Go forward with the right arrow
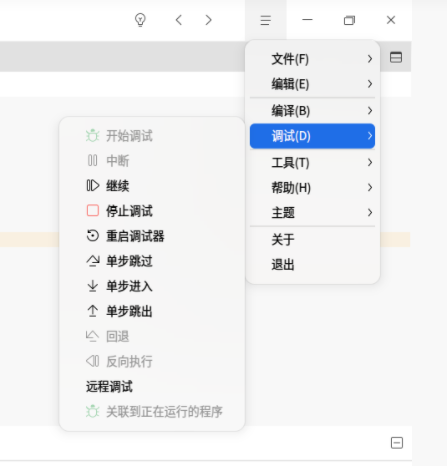Viewport: 447px width, 466px height. (209, 20)
